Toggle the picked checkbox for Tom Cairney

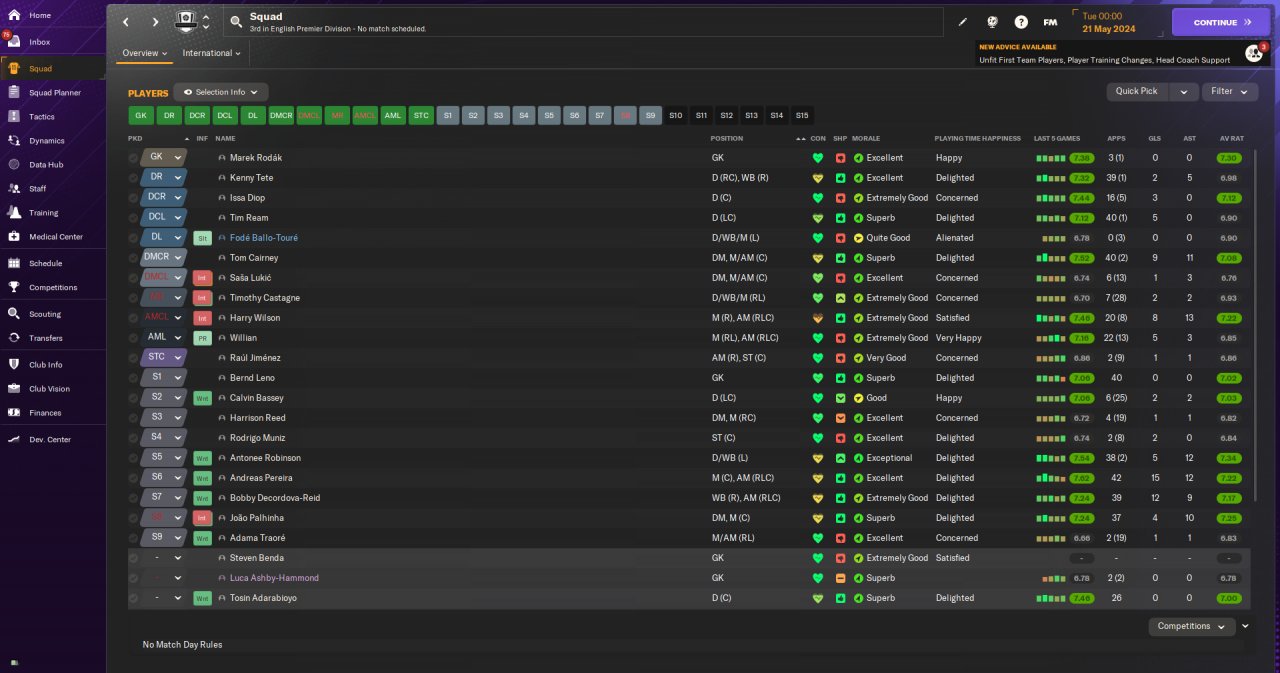[134, 258]
